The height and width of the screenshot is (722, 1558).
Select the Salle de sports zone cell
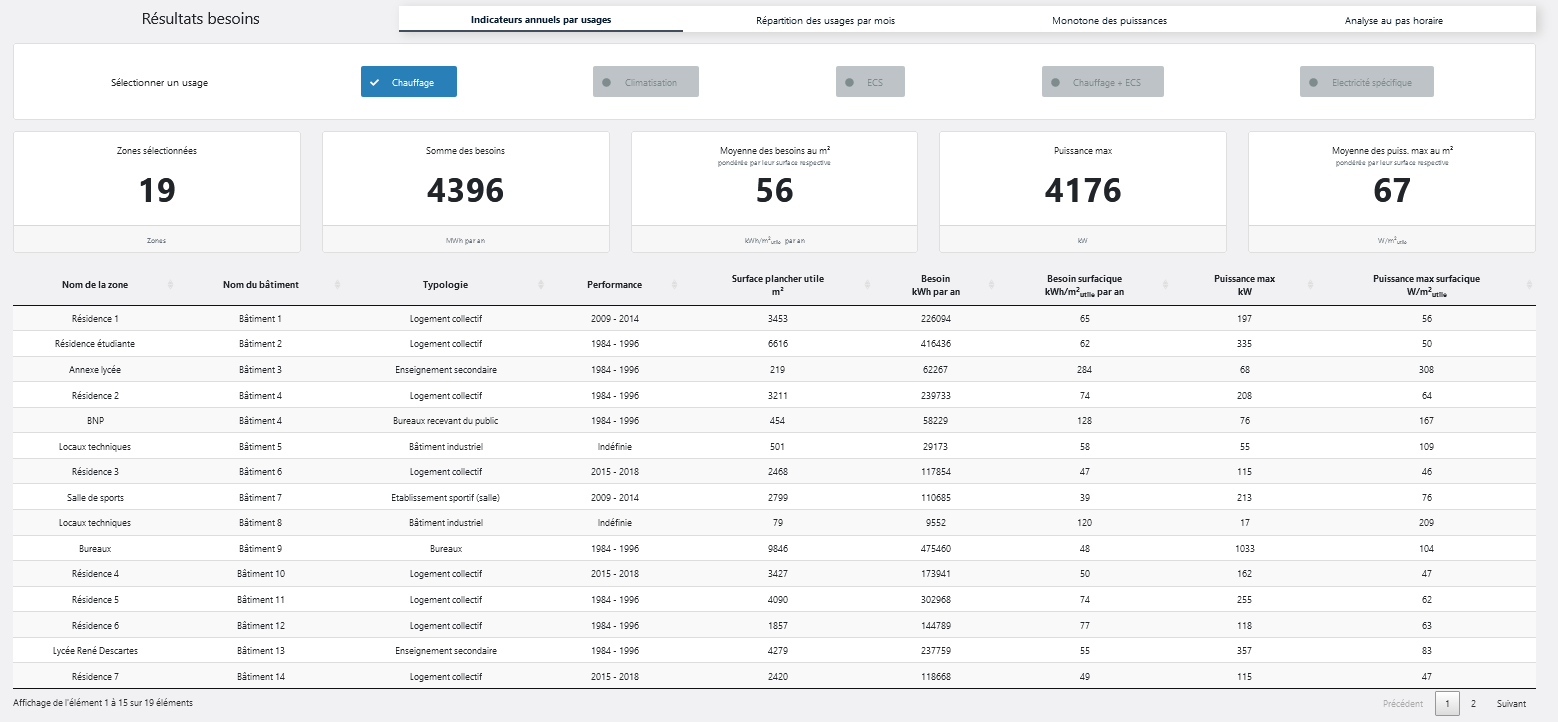pyautogui.click(x=95, y=498)
